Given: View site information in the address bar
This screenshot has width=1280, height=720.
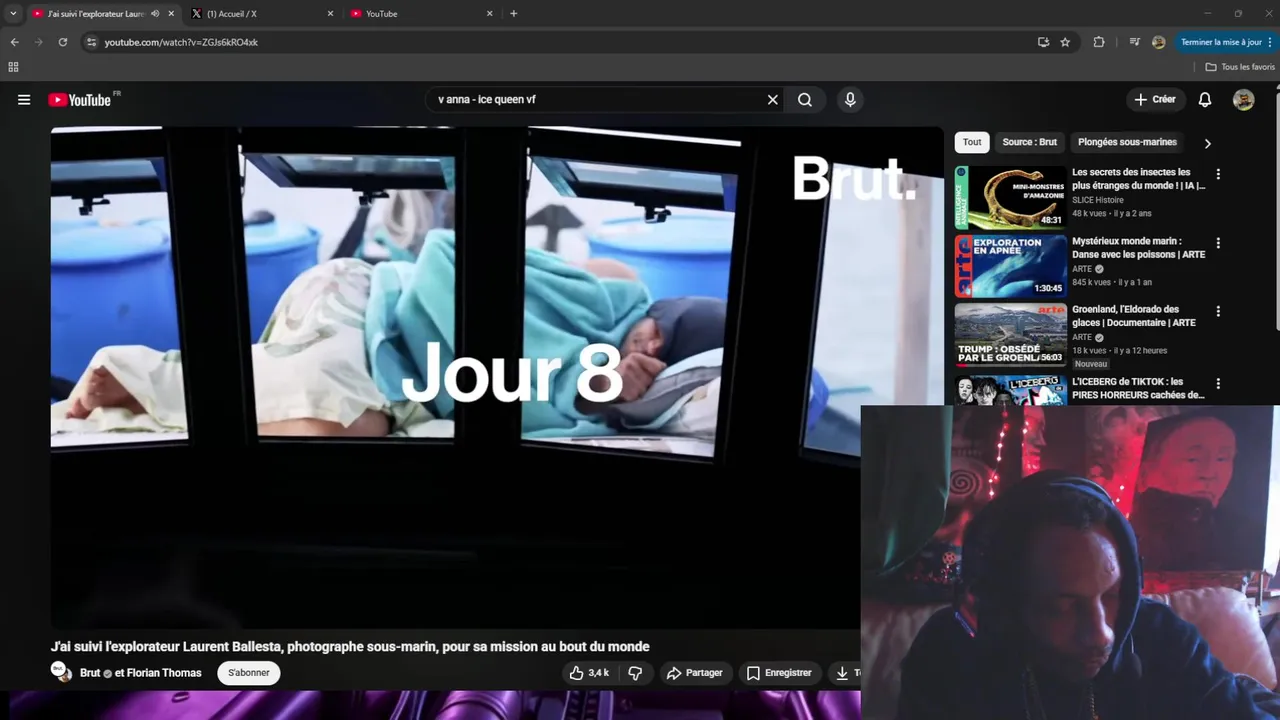Looking at the screenshot, I should 91,42.
